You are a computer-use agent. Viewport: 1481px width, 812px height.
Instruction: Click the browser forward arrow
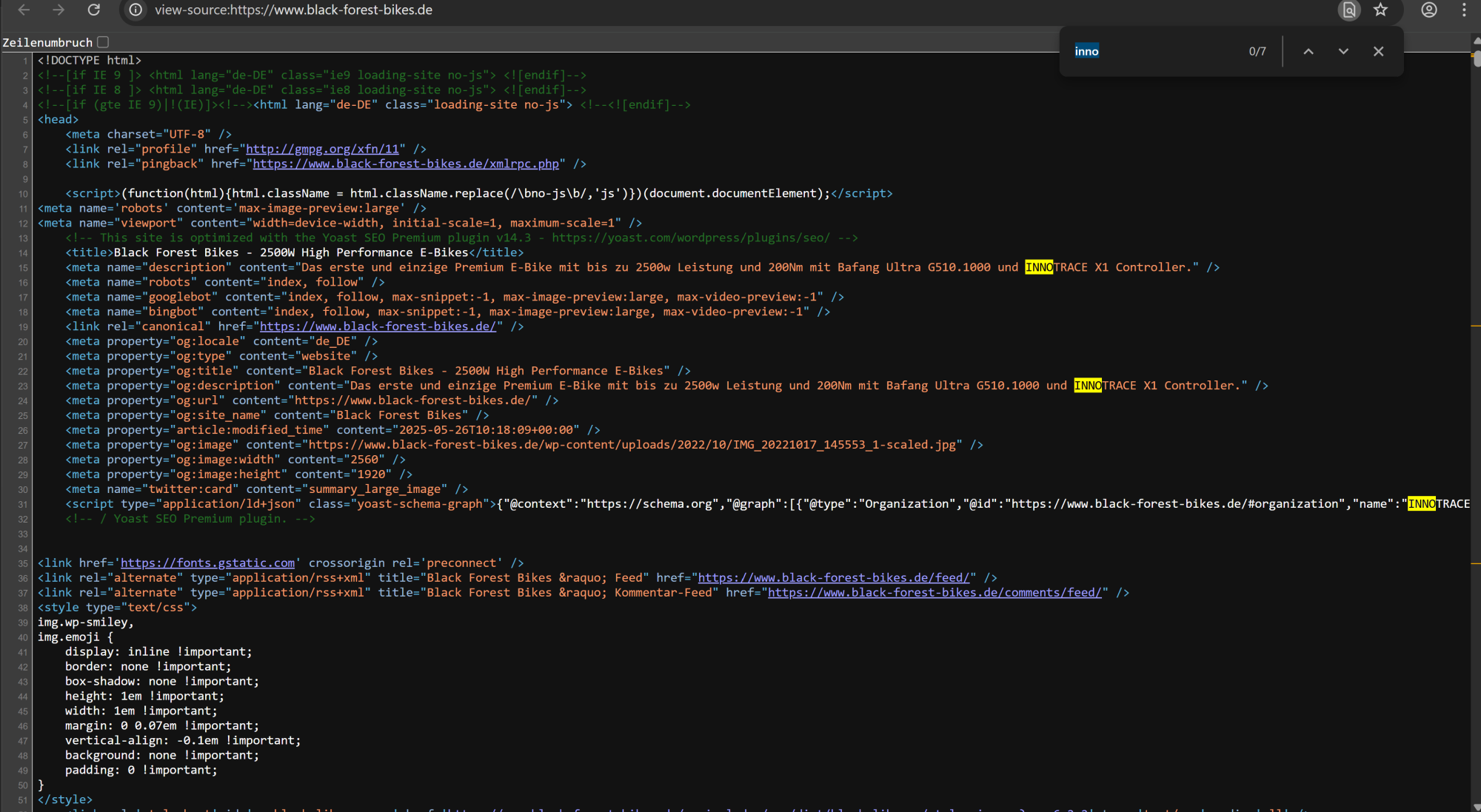pos(58,10)
